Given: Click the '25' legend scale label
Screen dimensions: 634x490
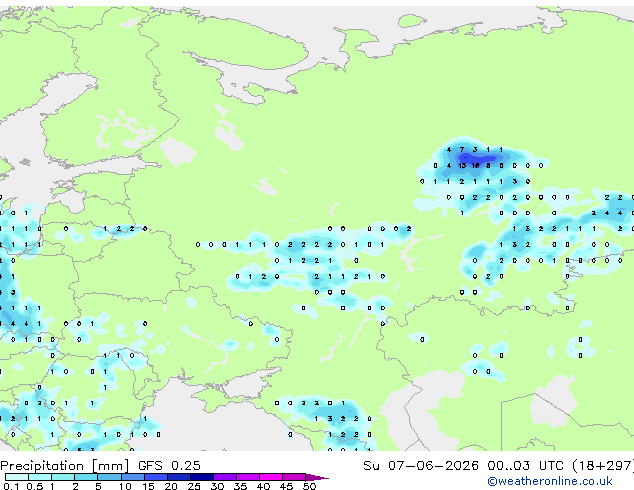Looking at the screenshot, I should click(194, 486).
